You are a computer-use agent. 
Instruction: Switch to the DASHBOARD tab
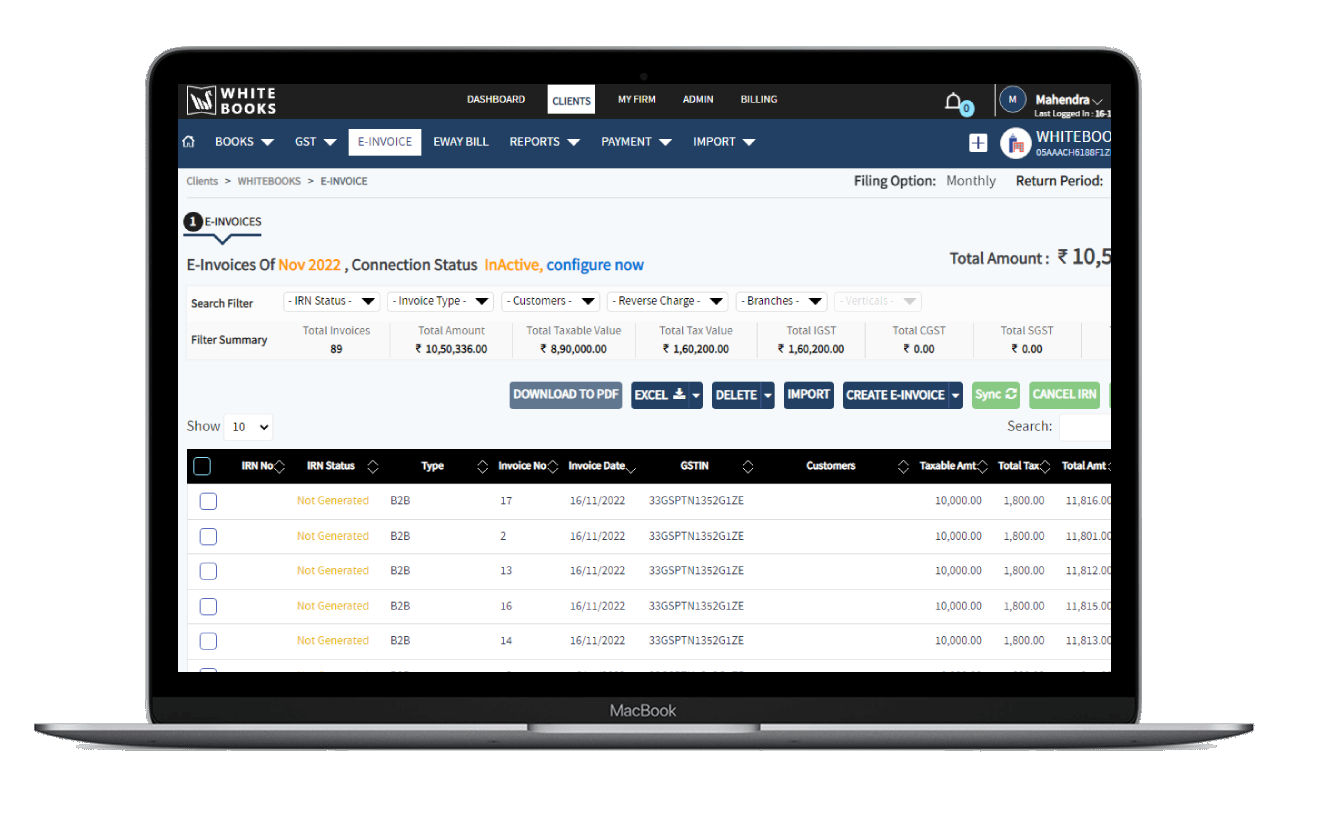click(x=495, y=100)
